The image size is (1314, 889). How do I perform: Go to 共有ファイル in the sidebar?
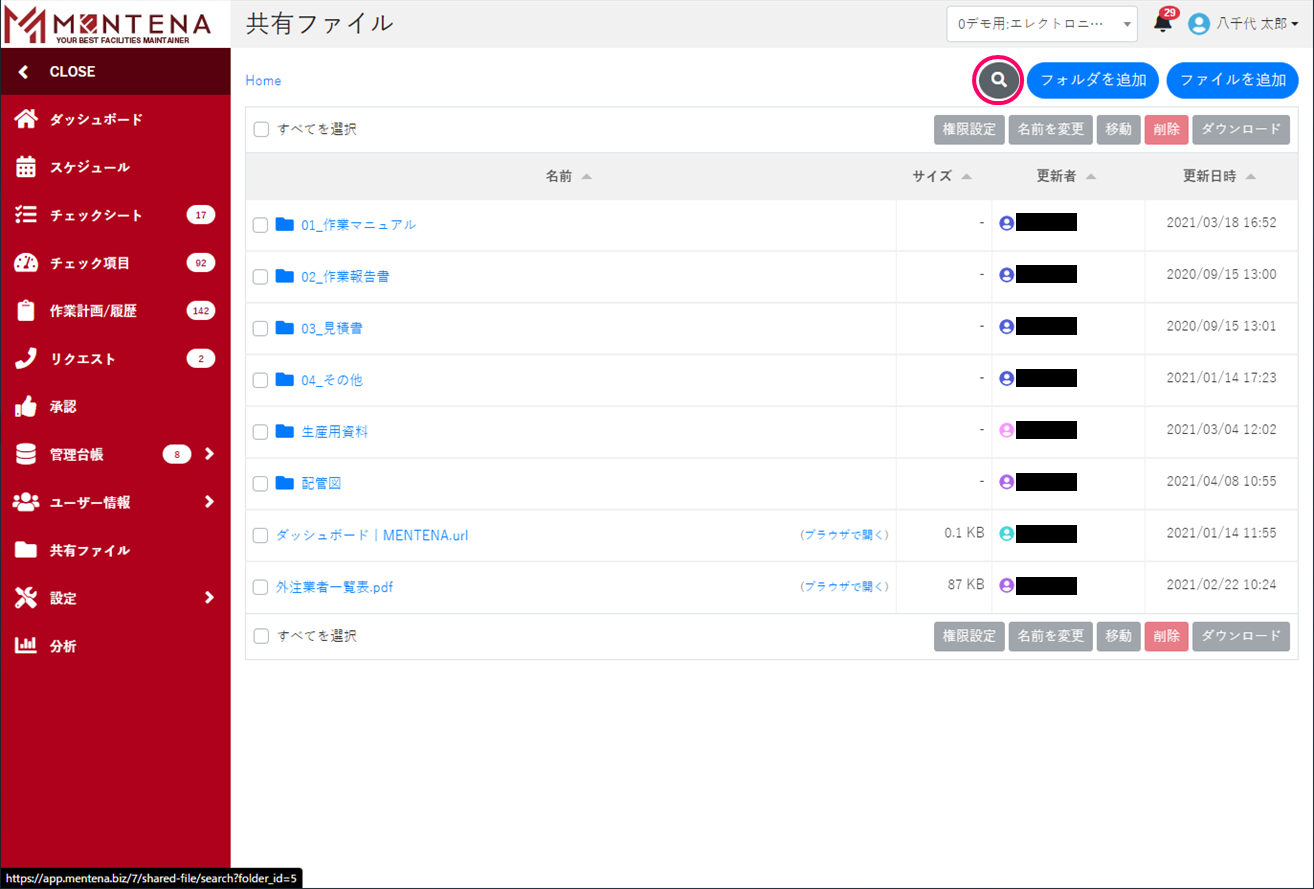[x=89, y=551]
